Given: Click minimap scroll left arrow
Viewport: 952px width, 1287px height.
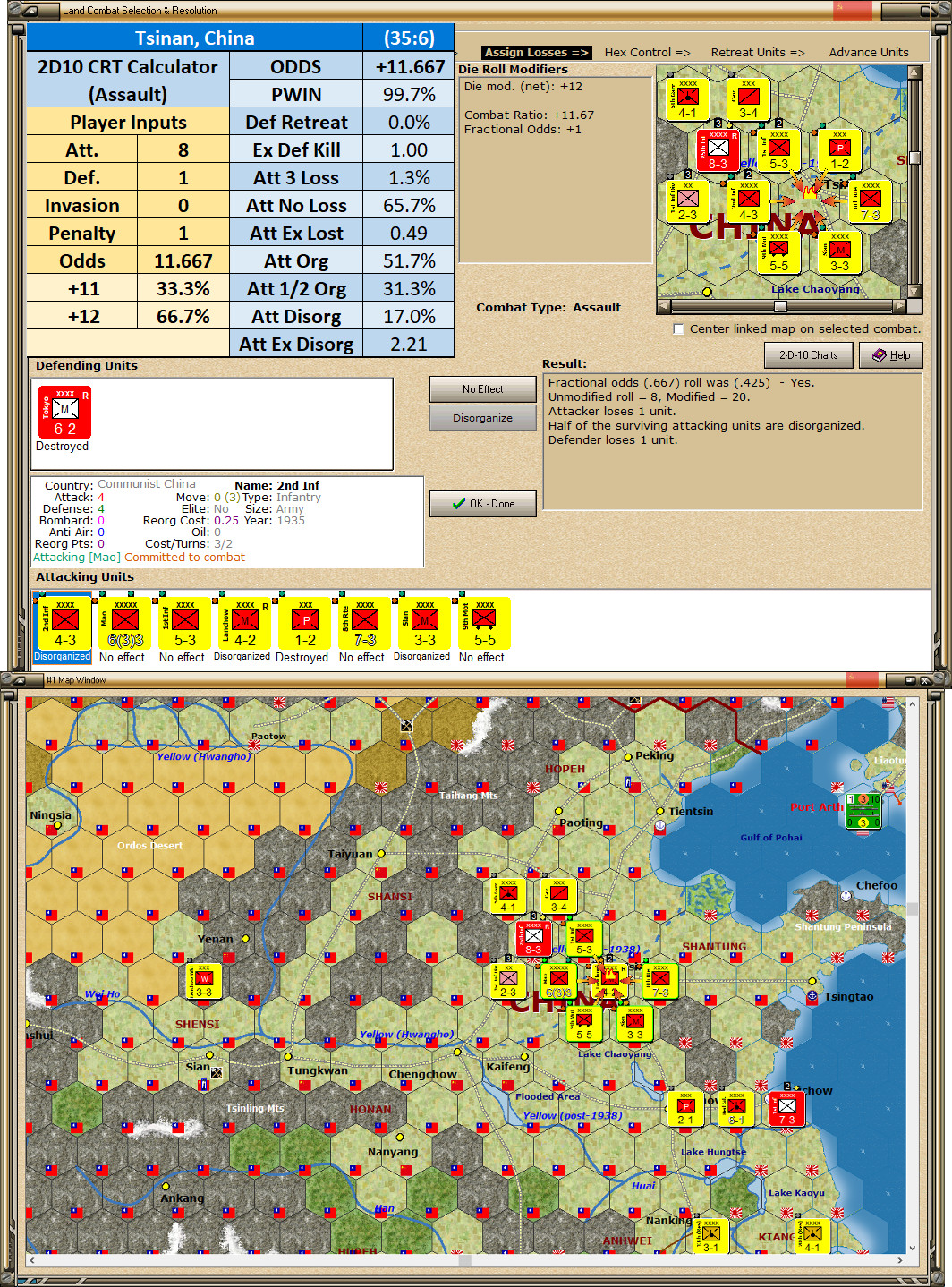Looking at the screenshot, I should point(663,306).
